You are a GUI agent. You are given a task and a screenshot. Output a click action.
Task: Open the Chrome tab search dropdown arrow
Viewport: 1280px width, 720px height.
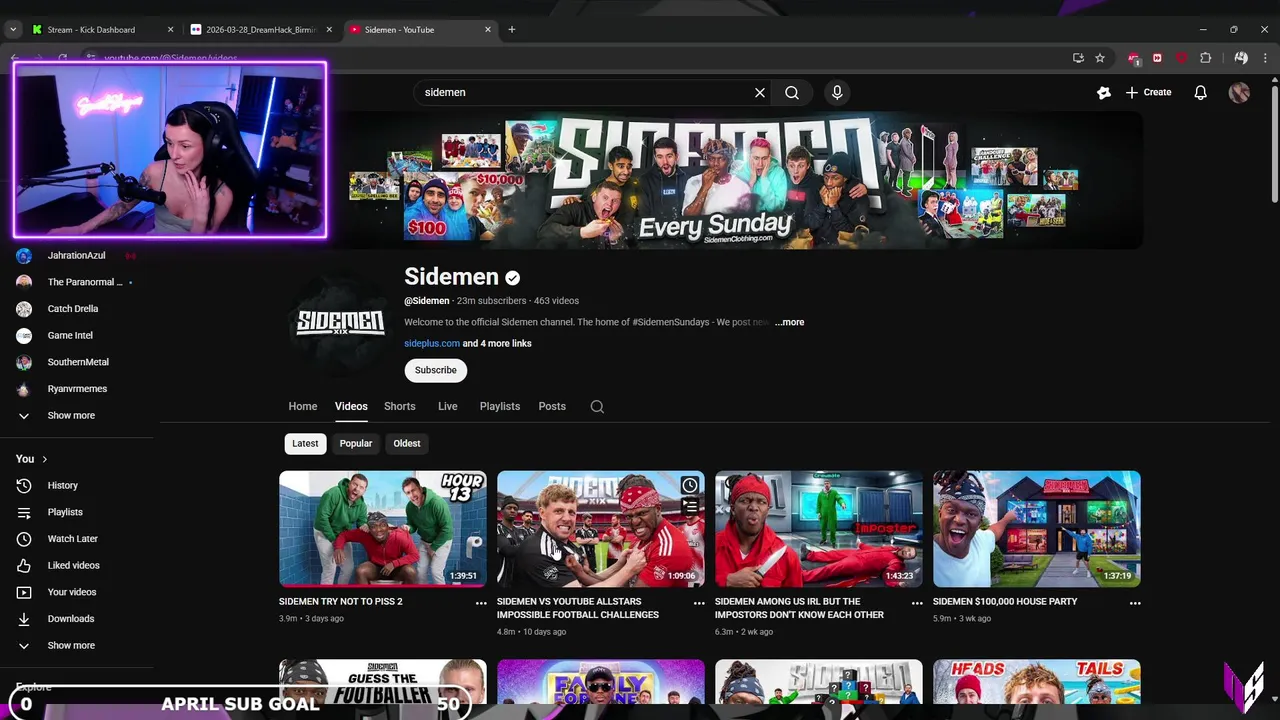[13, 30]
